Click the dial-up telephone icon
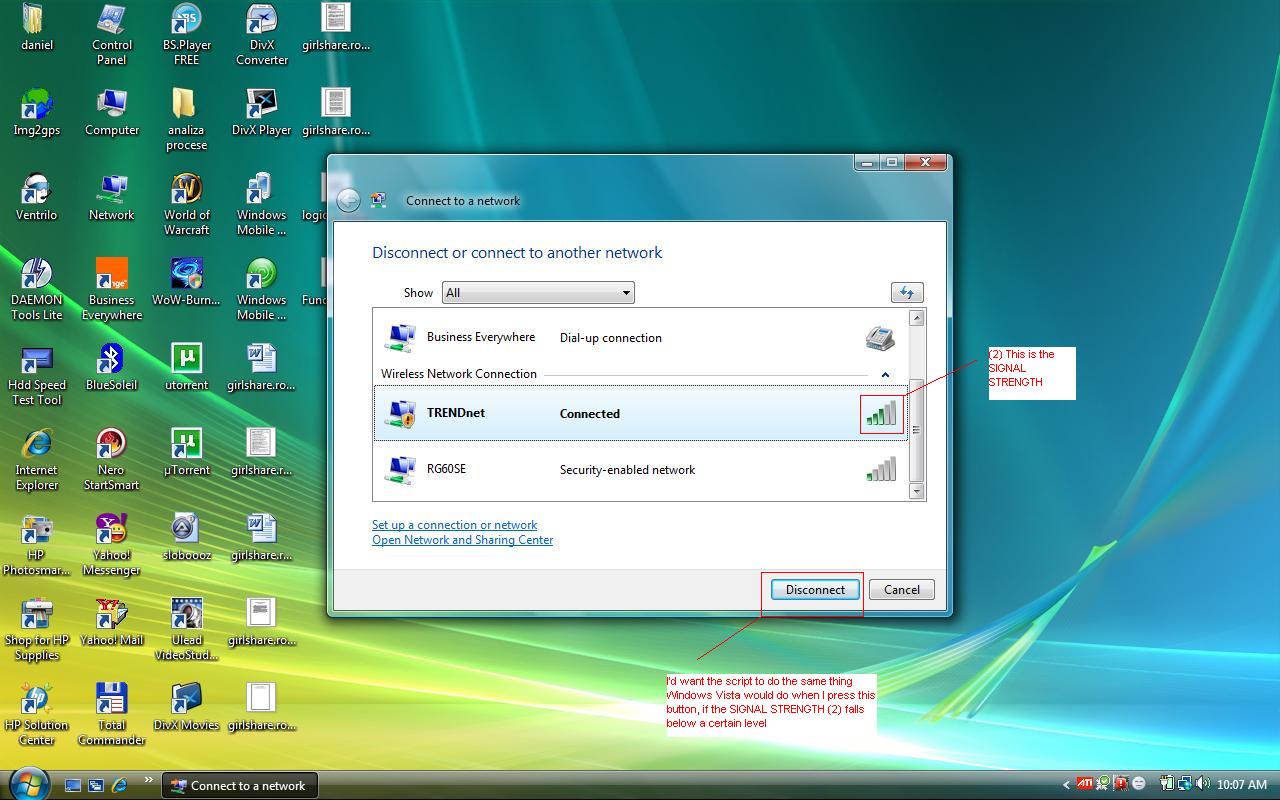The height and width of the screenshot is (800, 1280). click(x=880, y=338)
